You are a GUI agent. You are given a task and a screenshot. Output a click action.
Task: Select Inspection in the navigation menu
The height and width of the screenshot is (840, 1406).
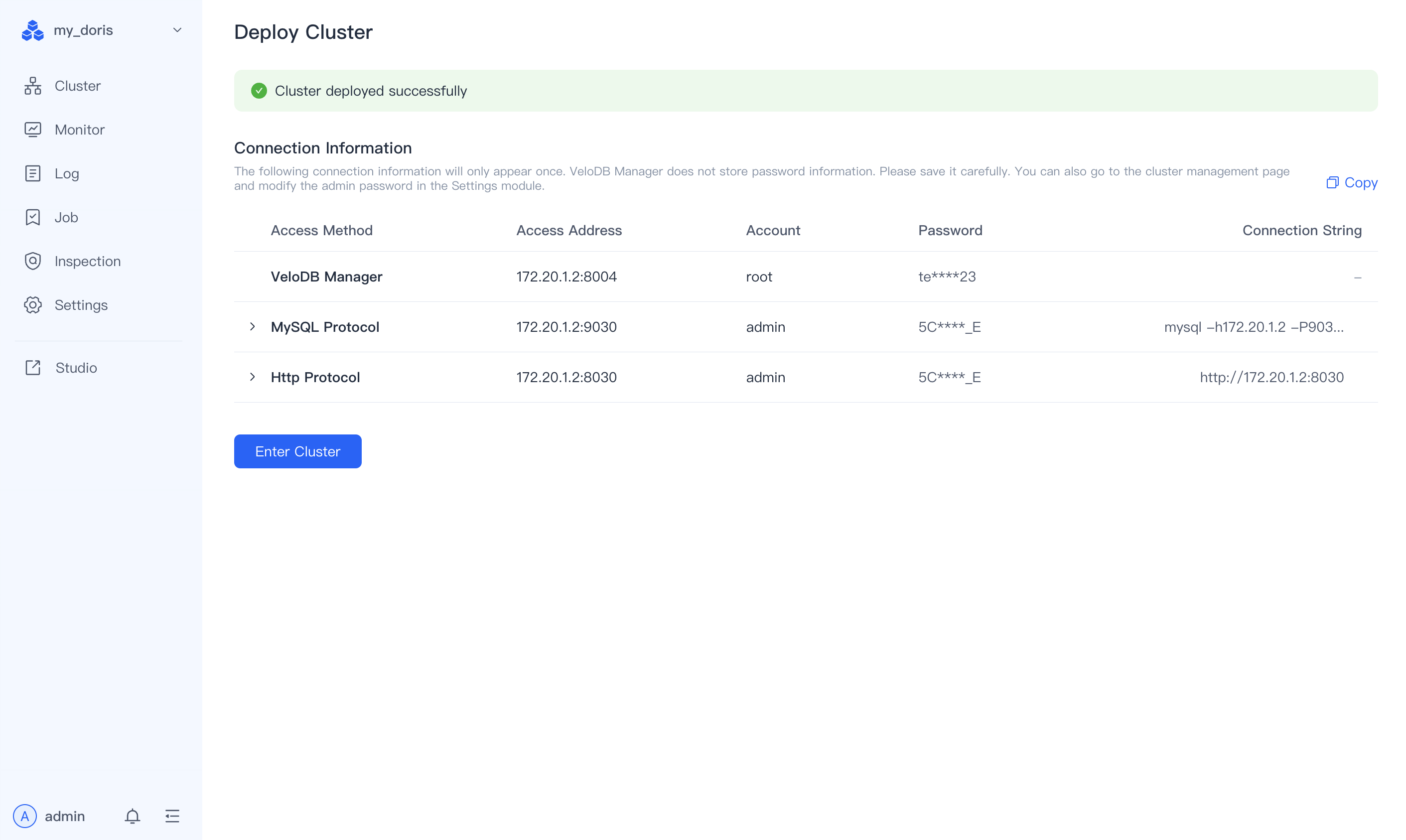coord(88,261)
